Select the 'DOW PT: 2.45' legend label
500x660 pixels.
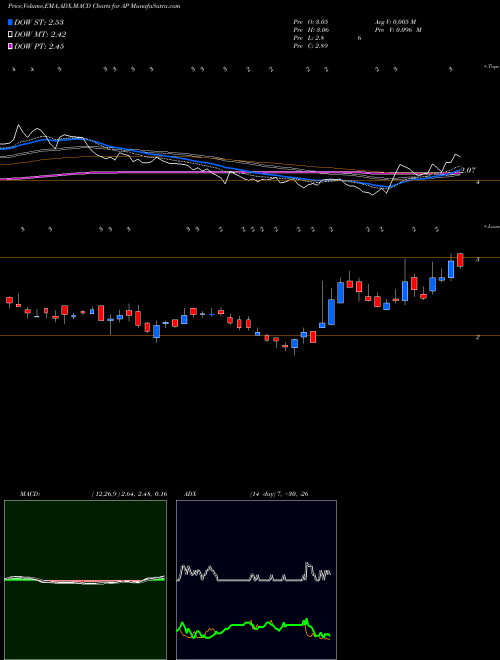tap(39, 47)
